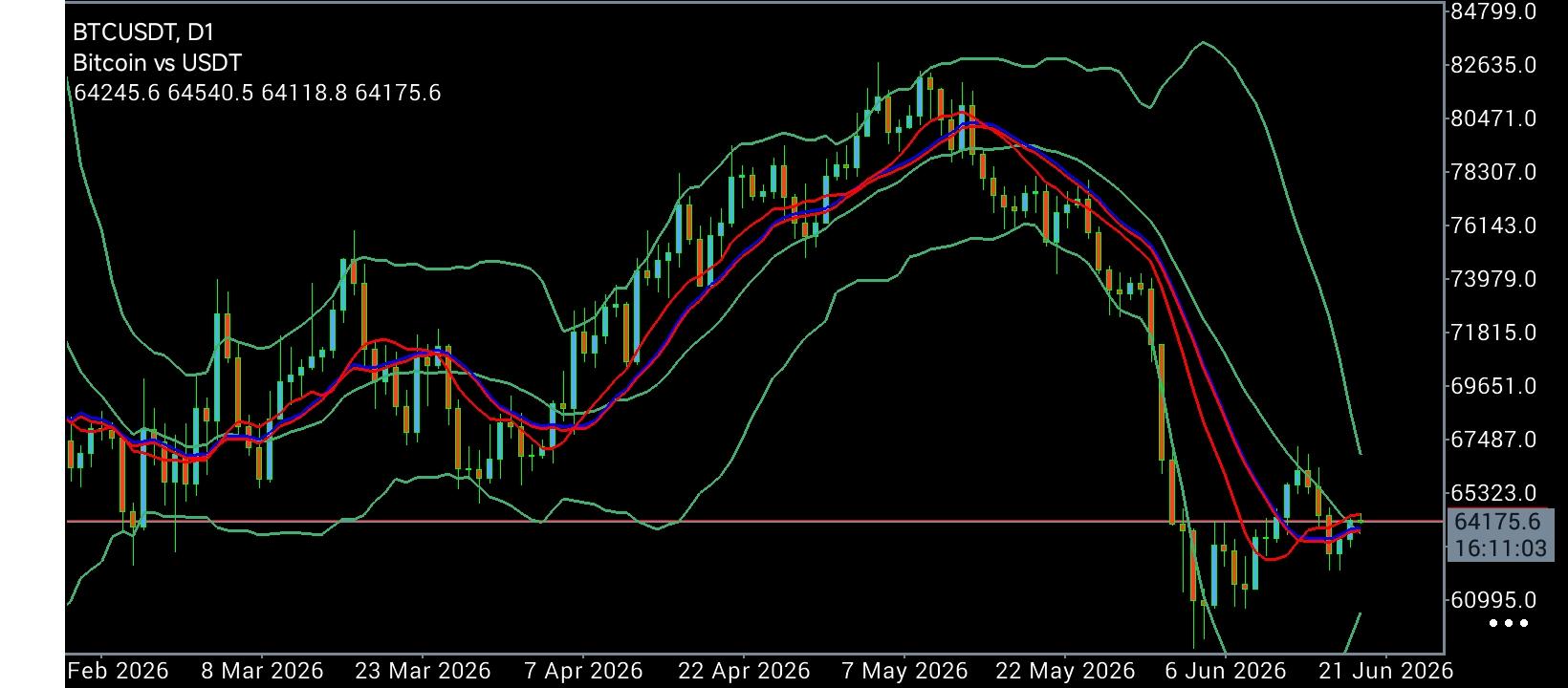Select the BTCUSDT, D1 symbol label
The height and width of the screenshot is (688, 1568).
pyautogui.click(x=143, y=32)
